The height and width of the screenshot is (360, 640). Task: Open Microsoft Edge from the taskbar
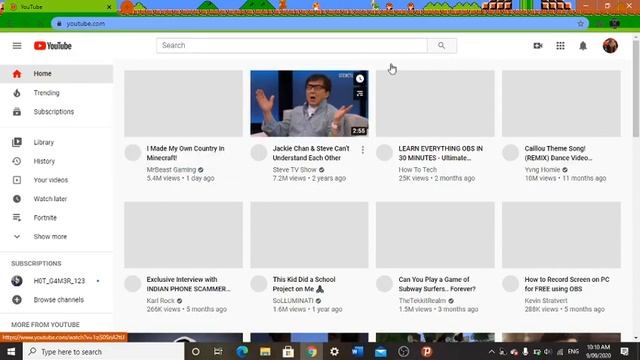(x=242, y=351)
